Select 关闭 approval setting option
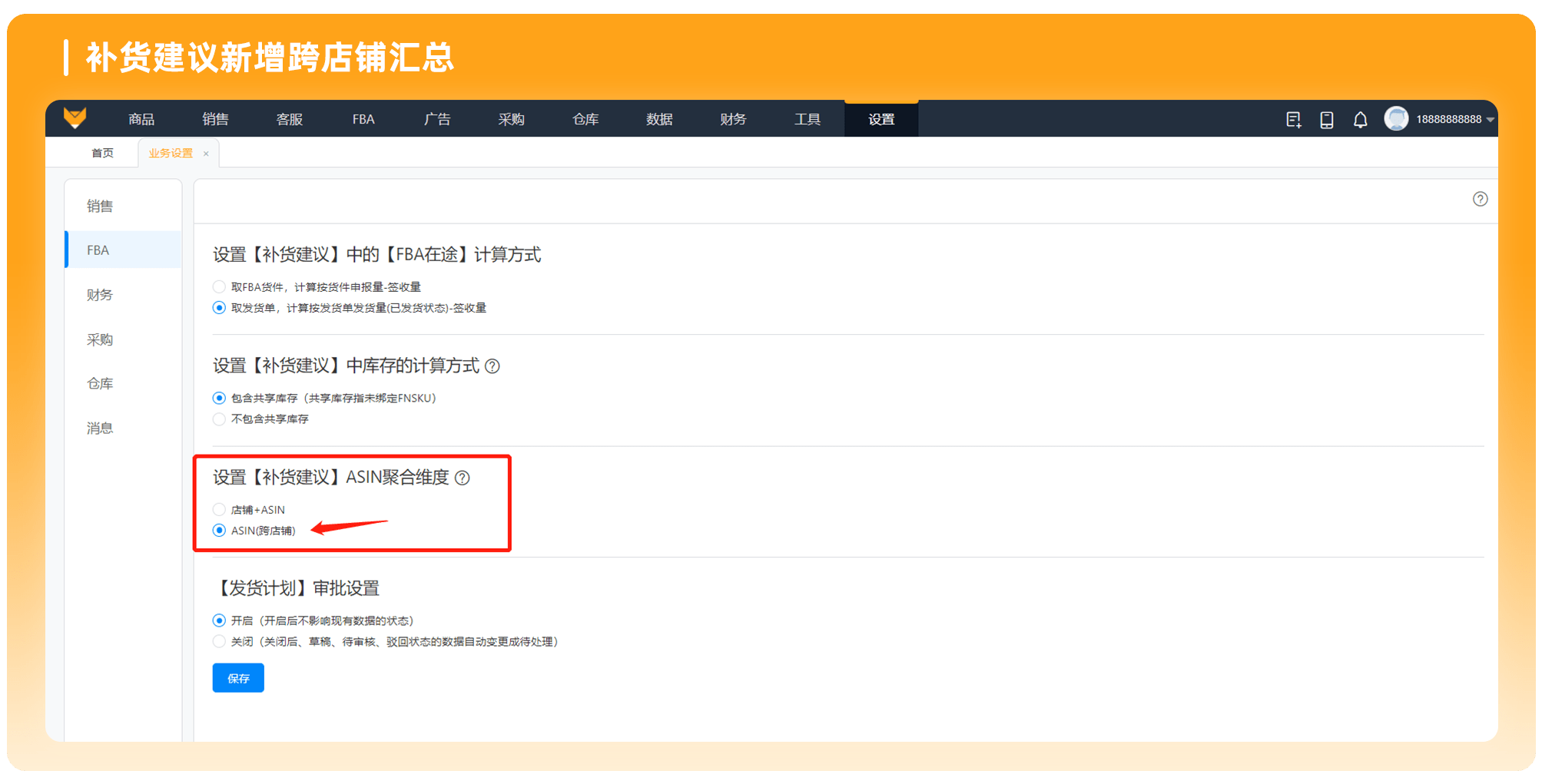The image size is (1542, 784). pyautogui.click(x=219, y=642)
